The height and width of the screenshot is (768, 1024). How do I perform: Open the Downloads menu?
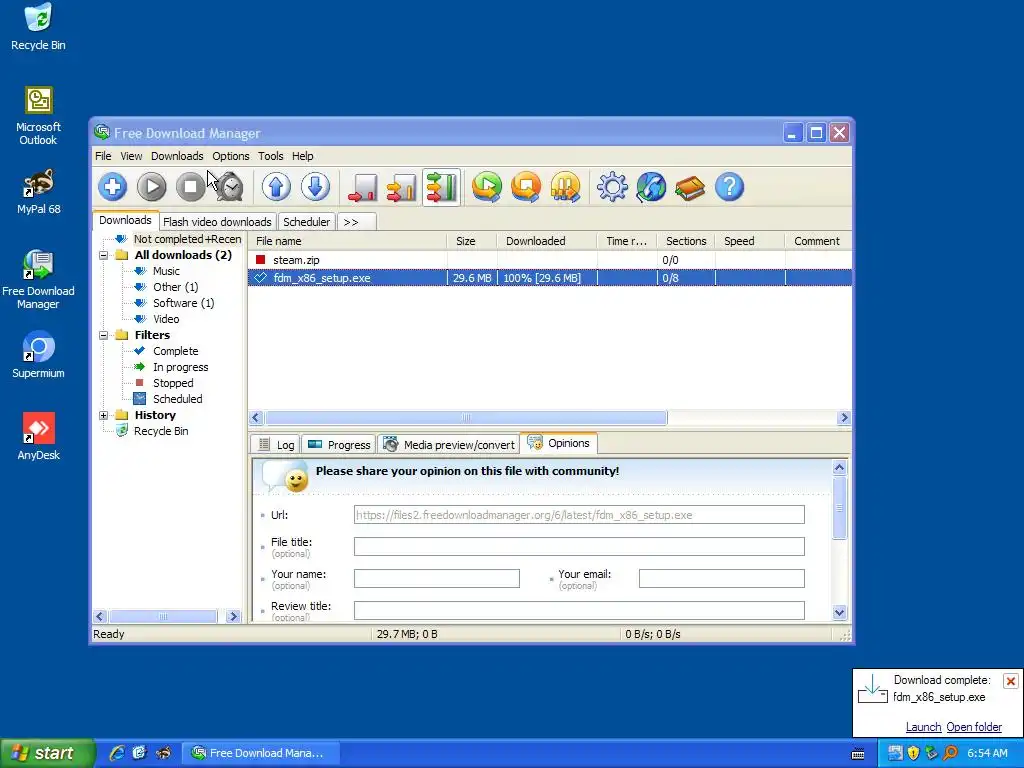pos(177,156)
